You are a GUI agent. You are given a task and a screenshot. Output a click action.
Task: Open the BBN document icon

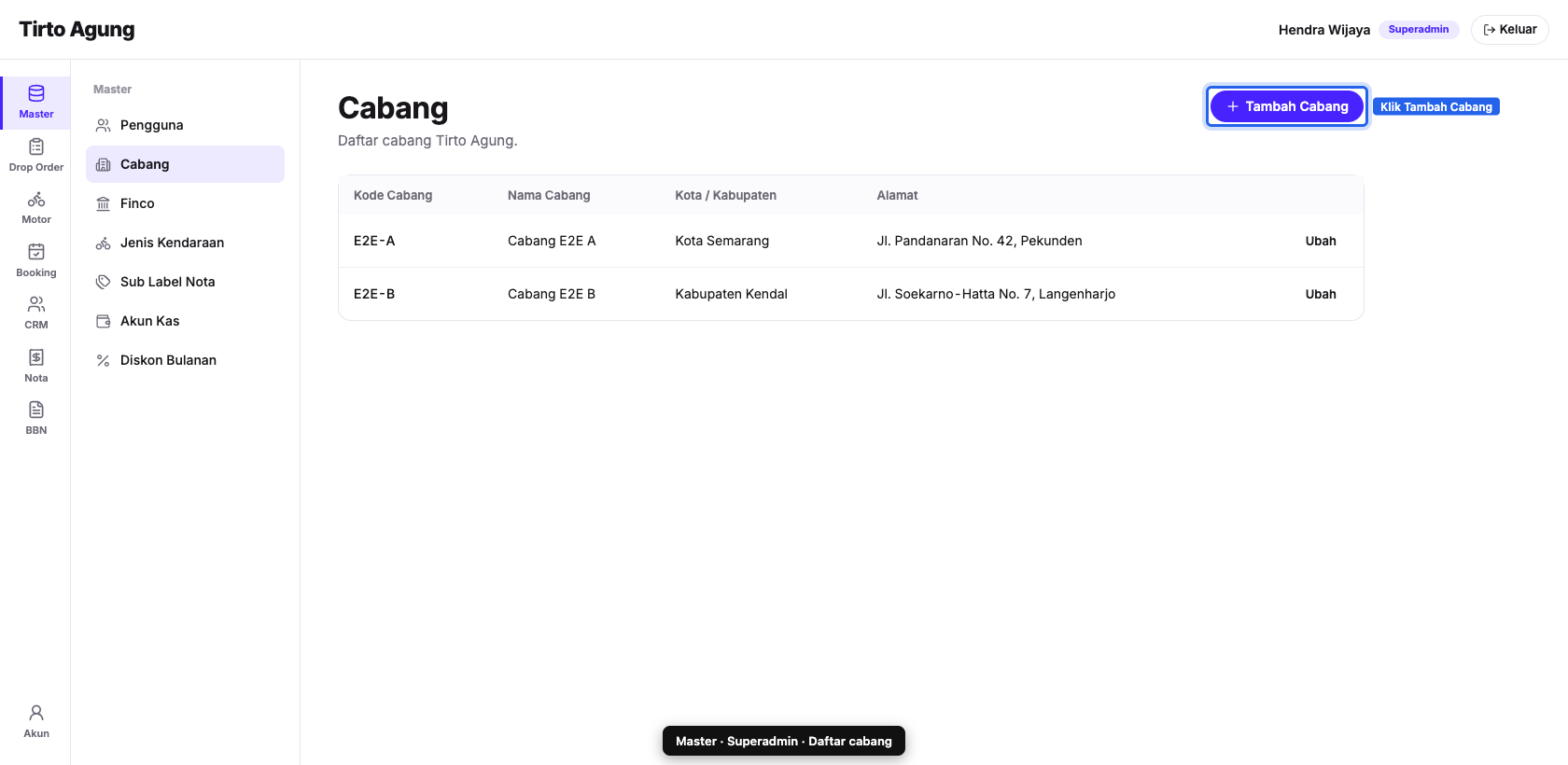36,410
